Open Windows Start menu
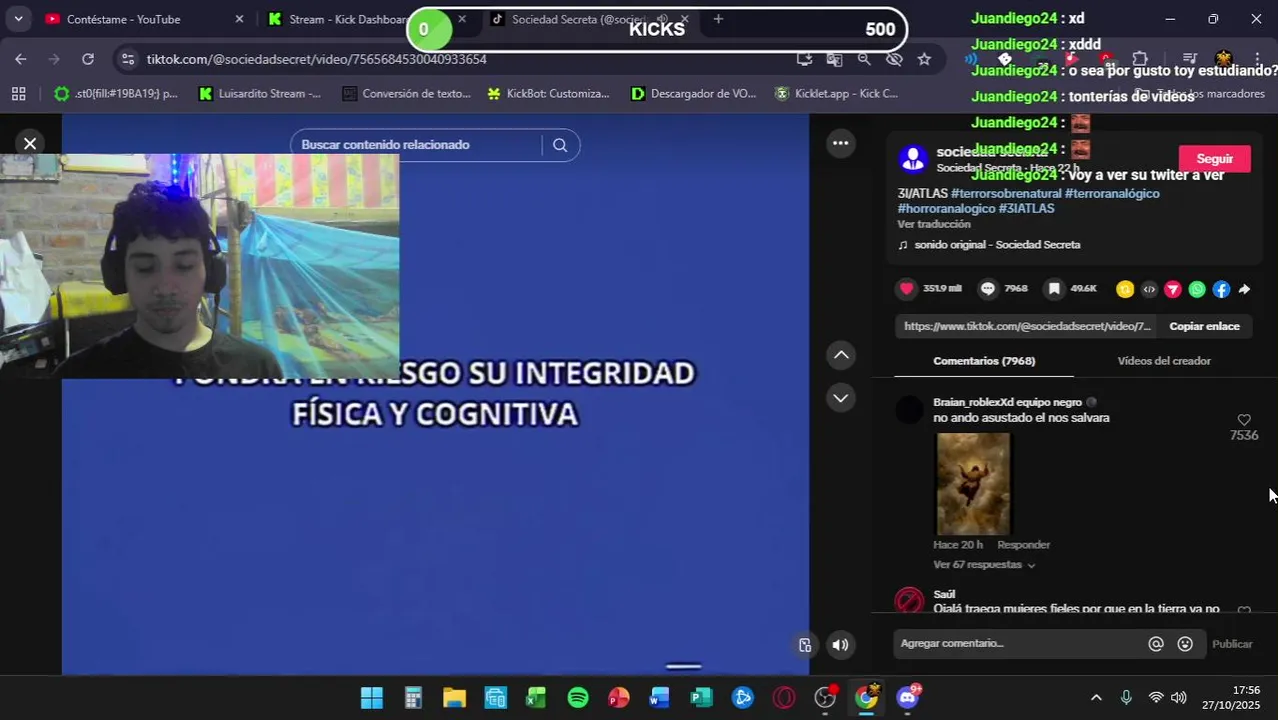Image resolution: width=1278 pixels, height=720 pixels. click(372, 698)
